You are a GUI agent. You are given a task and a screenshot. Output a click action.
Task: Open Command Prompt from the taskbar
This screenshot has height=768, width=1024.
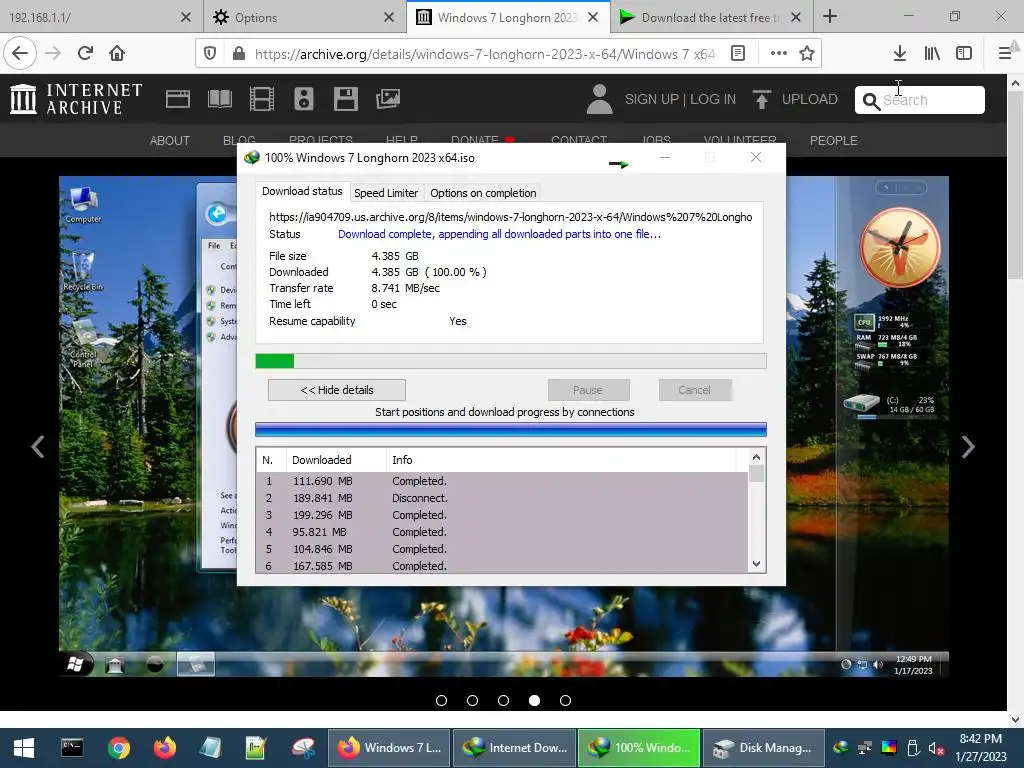(x=72, y=748)
